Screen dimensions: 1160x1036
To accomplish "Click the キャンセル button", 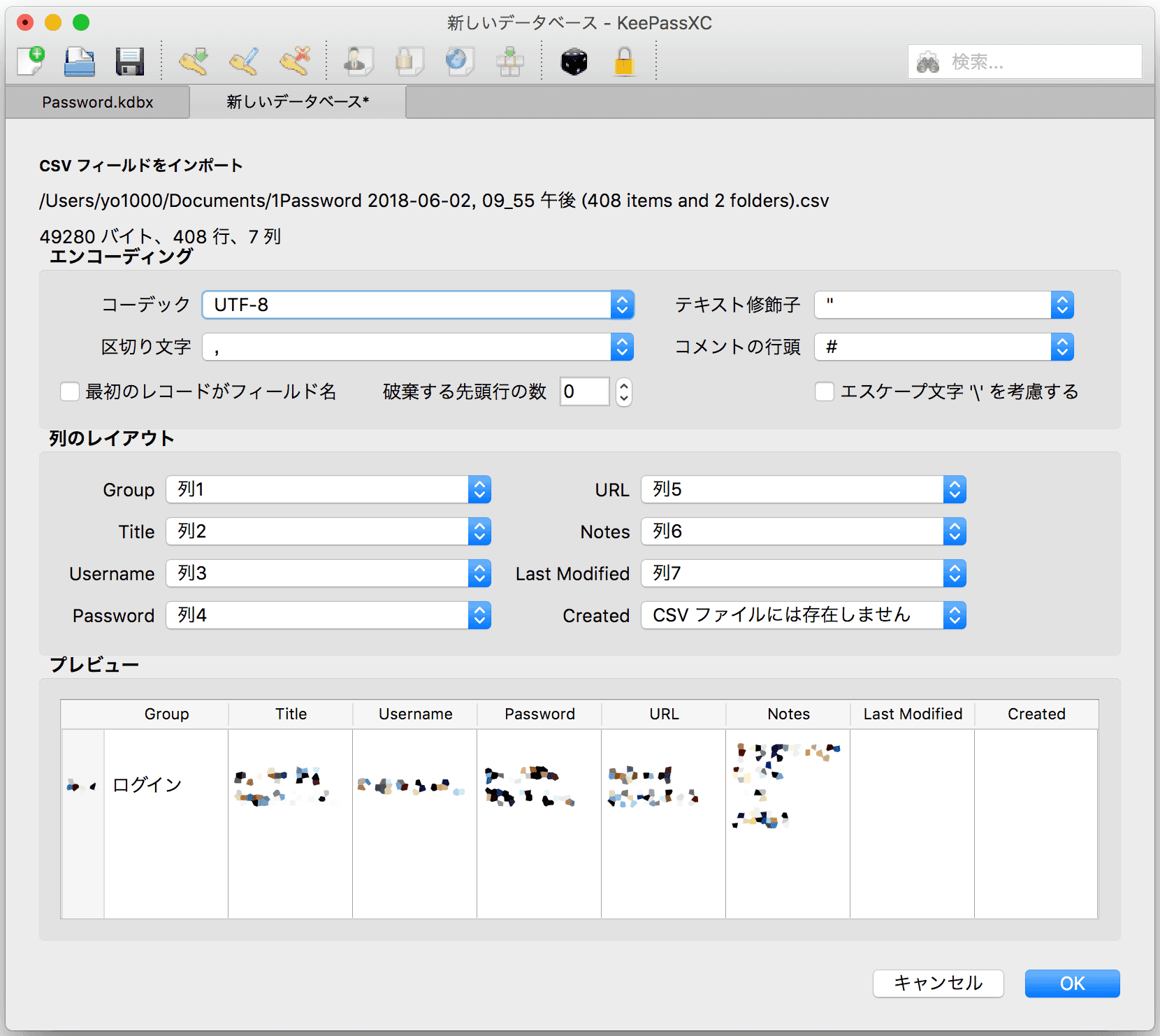I will [938, 983].
